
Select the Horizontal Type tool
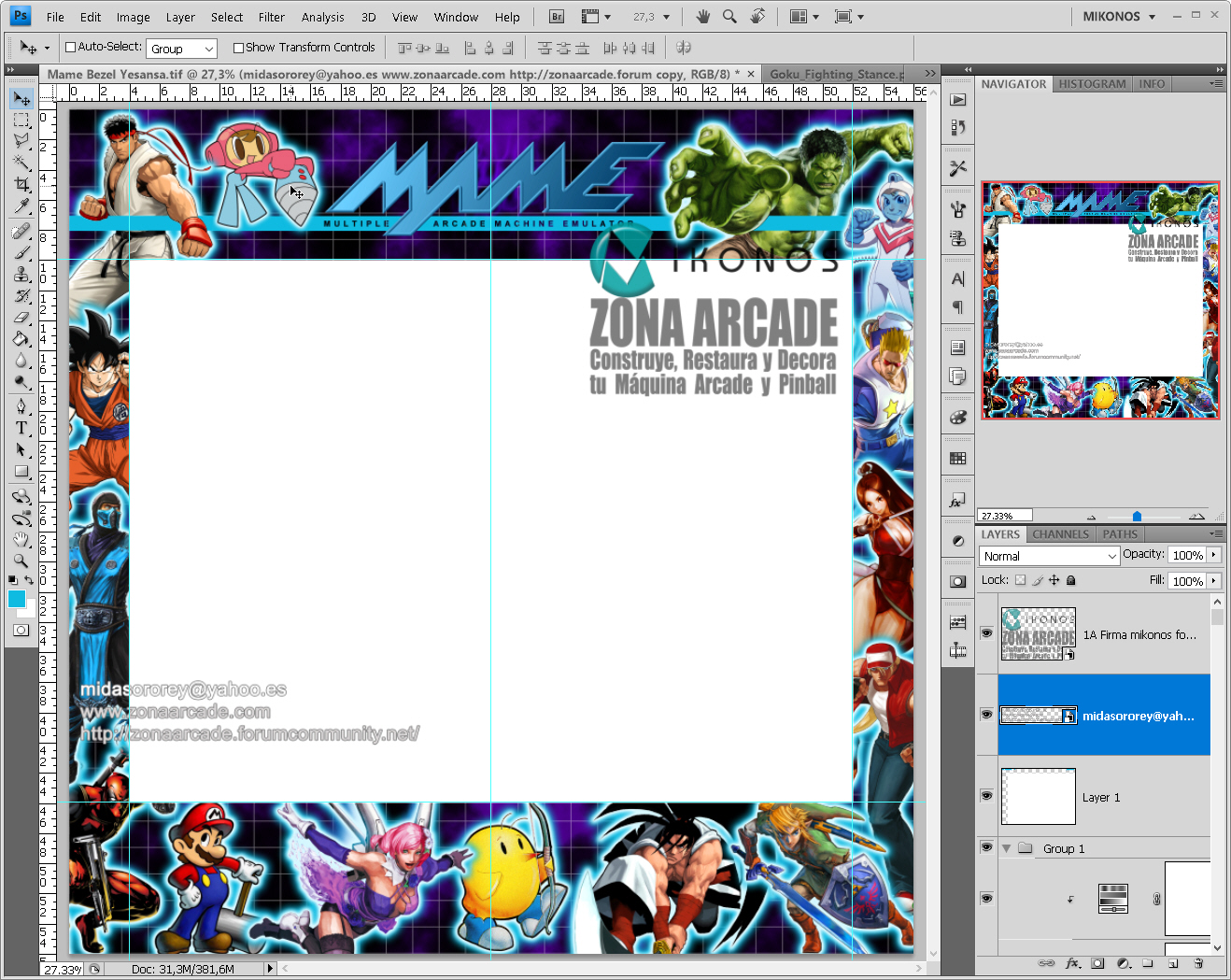coord(21,428)
